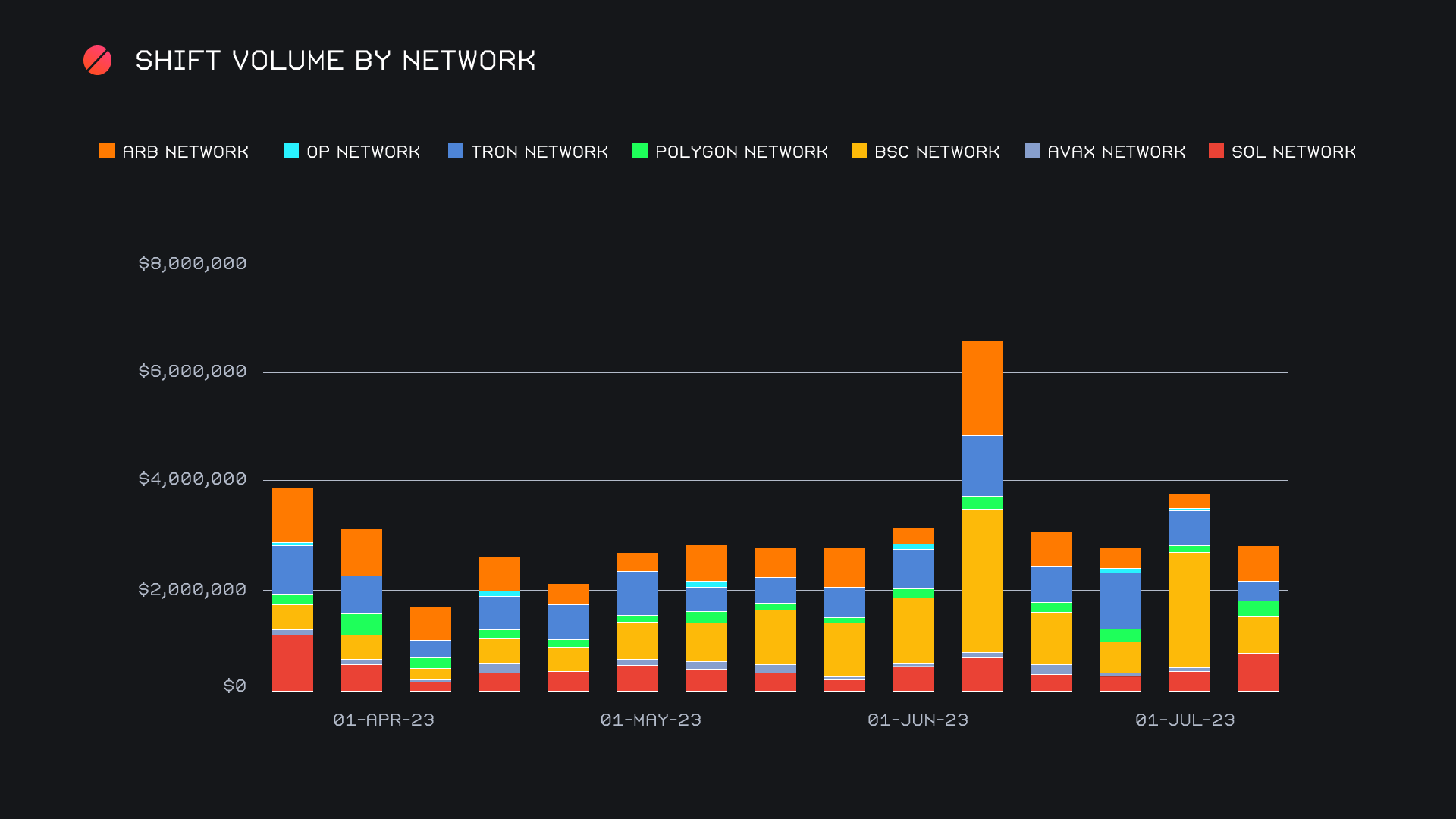Click the 01-JUN-23 axis label
Image resolution: width=1456 pixels, height=819 pixels.
918,720
